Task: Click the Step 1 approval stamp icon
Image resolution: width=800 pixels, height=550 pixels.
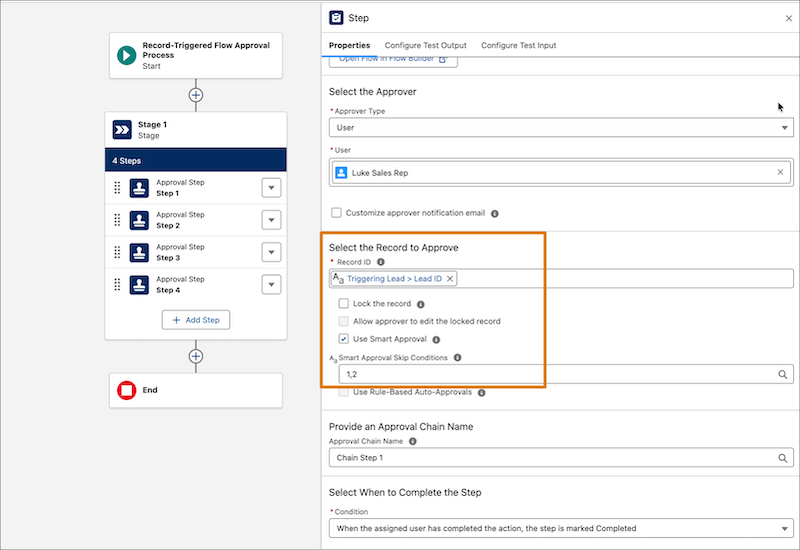Action: pyautogui.click(x=139, y=188)
